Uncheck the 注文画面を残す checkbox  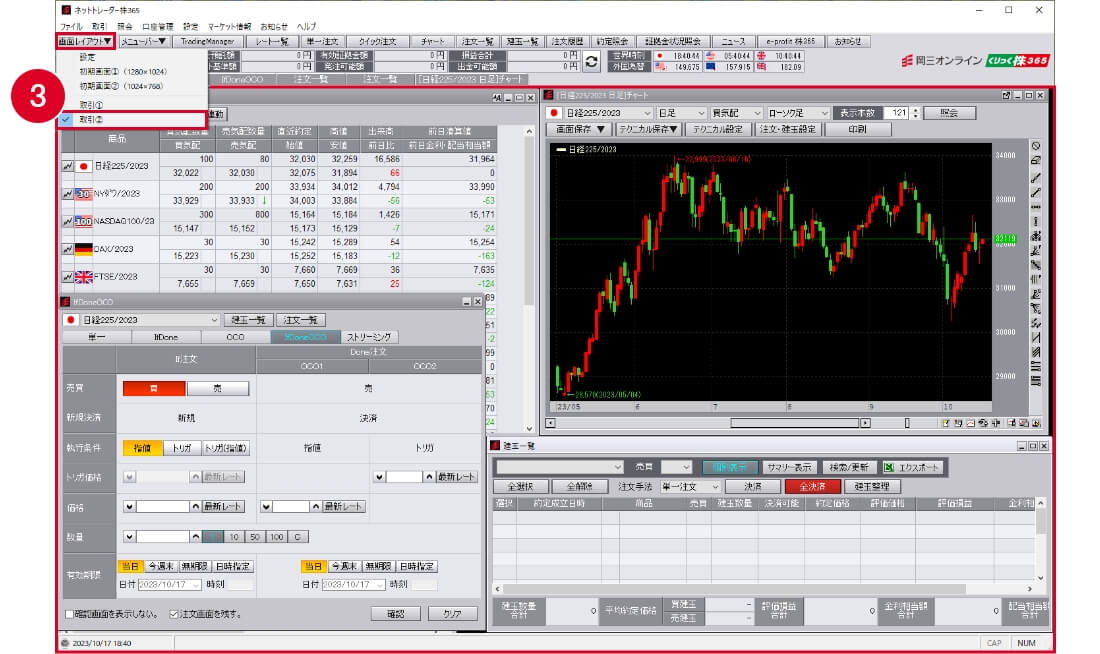point(174,614)
